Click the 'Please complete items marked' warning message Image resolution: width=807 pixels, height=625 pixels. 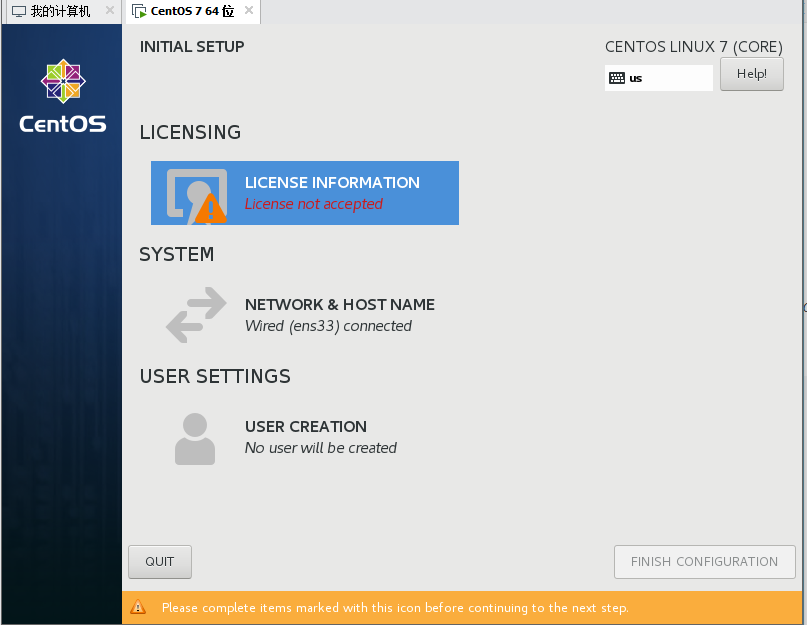(395, 608)
